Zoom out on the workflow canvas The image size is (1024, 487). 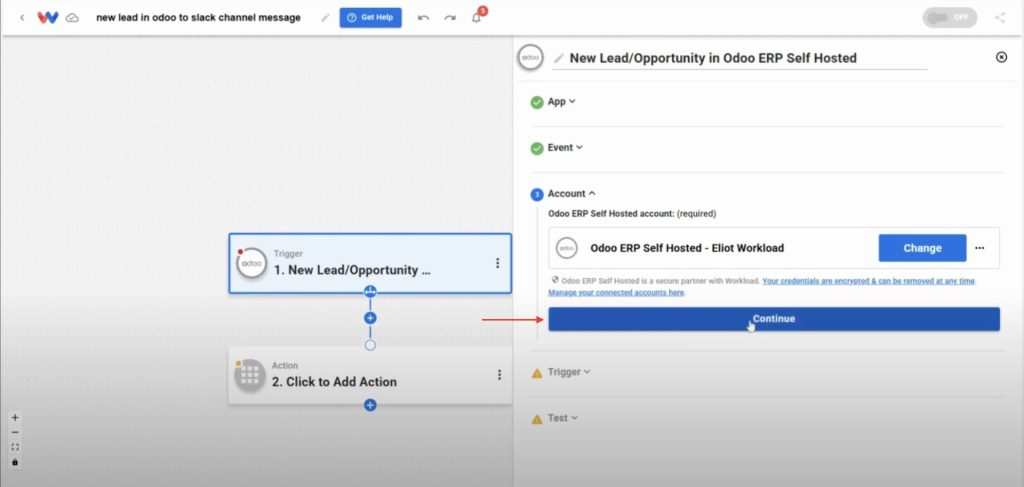point(15,432)
